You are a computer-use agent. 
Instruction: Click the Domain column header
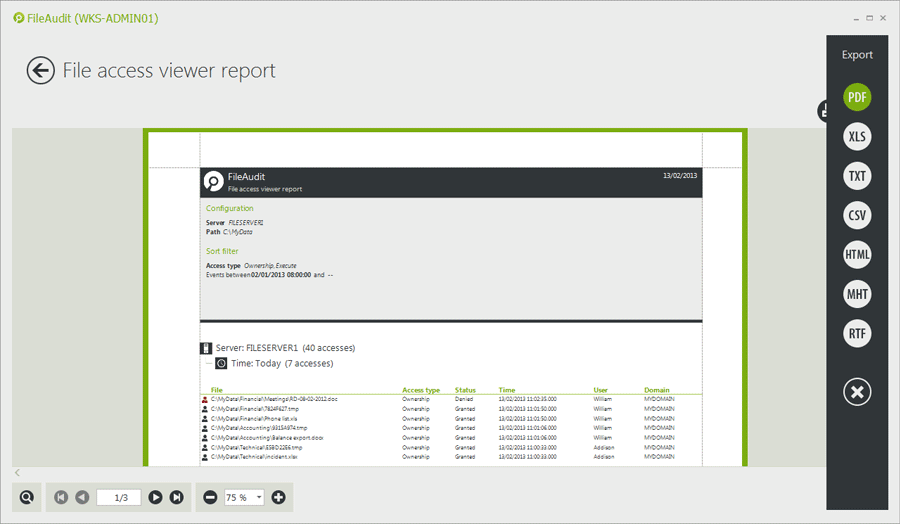click(x=657, y=390)
